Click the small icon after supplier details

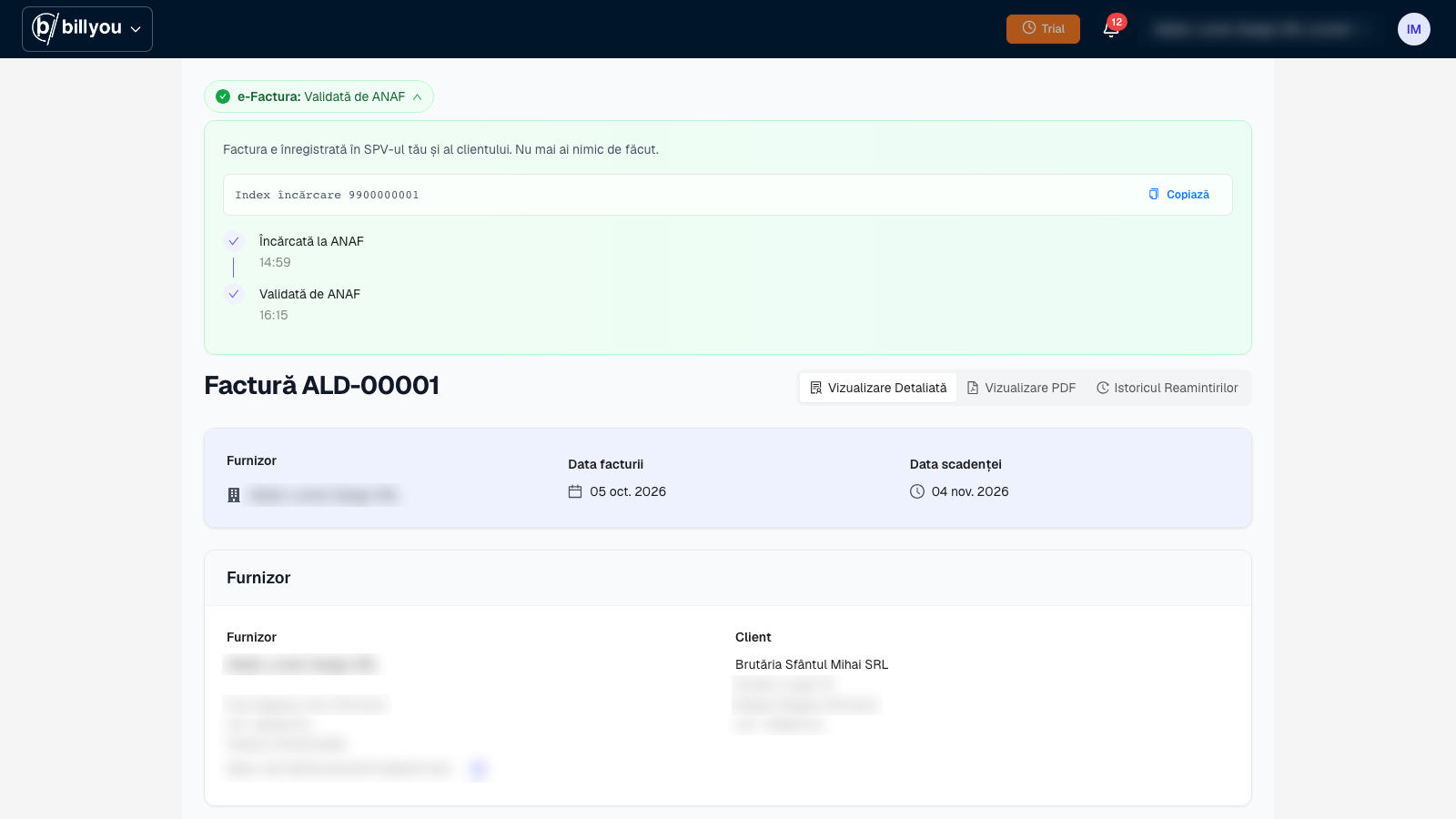[x=478, y=769]
